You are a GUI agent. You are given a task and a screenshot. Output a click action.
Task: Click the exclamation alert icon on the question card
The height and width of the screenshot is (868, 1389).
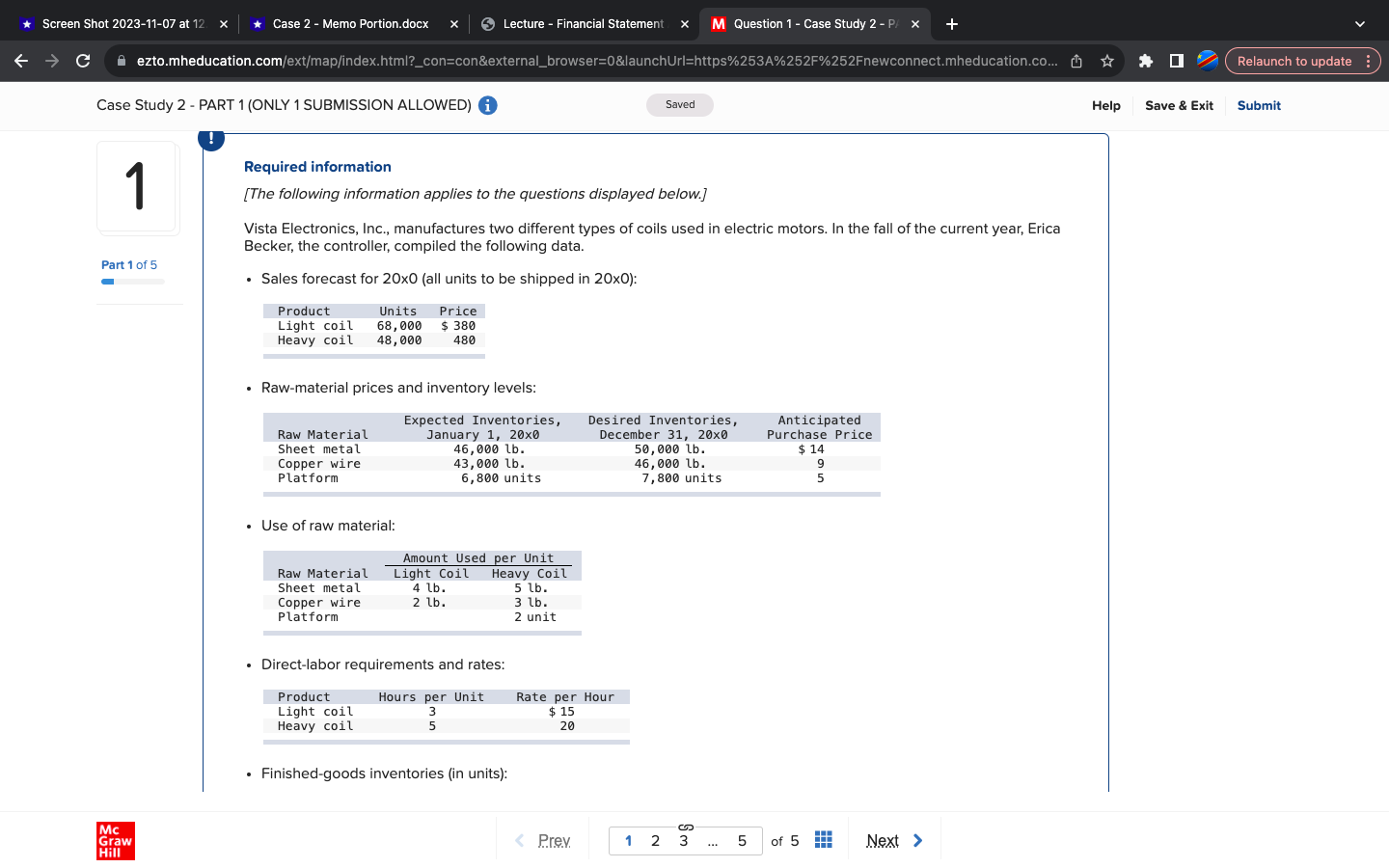pyautogui.click(x=211, y=140)
